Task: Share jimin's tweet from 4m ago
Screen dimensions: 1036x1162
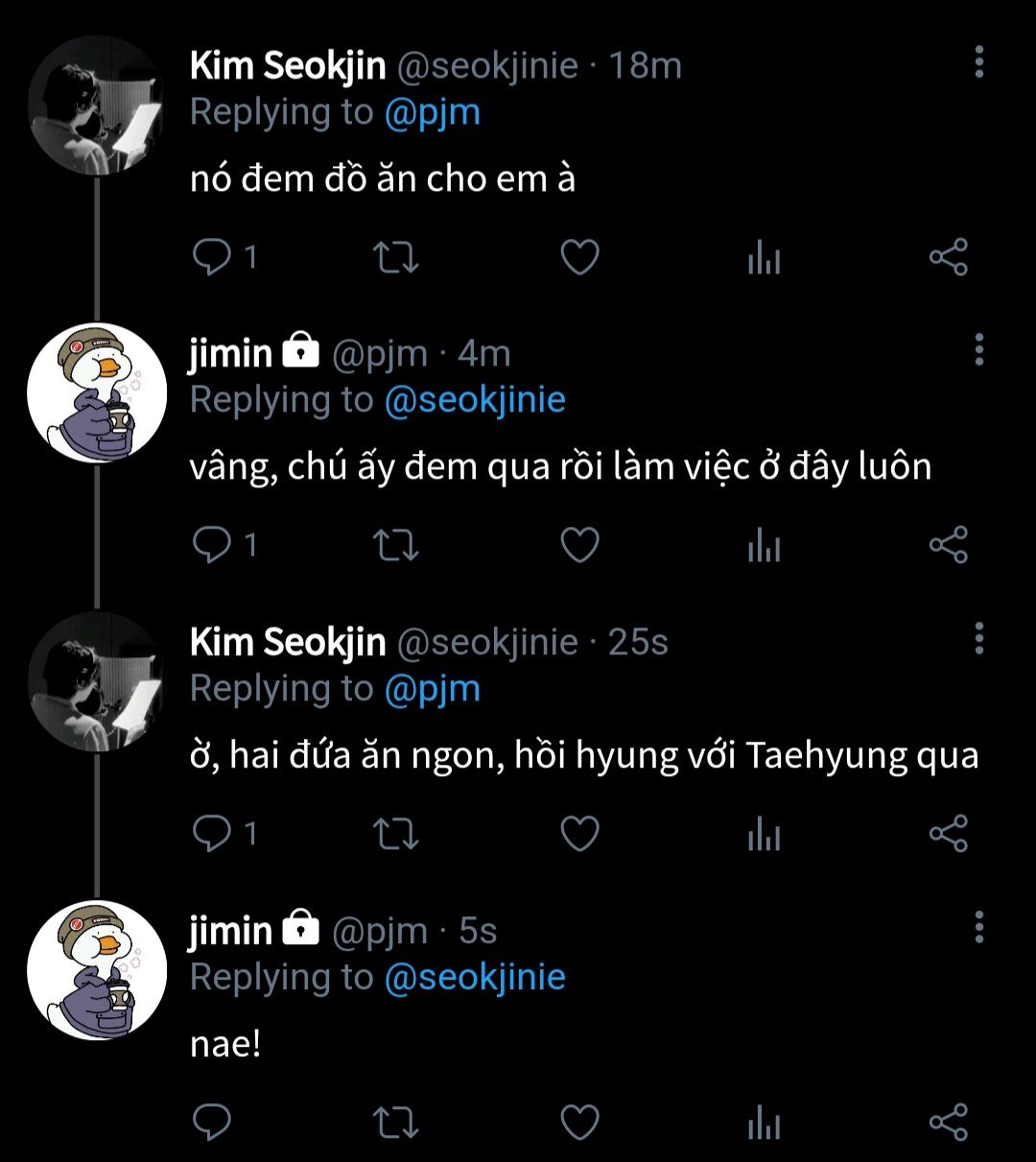Action: click(x=949, y=545)
